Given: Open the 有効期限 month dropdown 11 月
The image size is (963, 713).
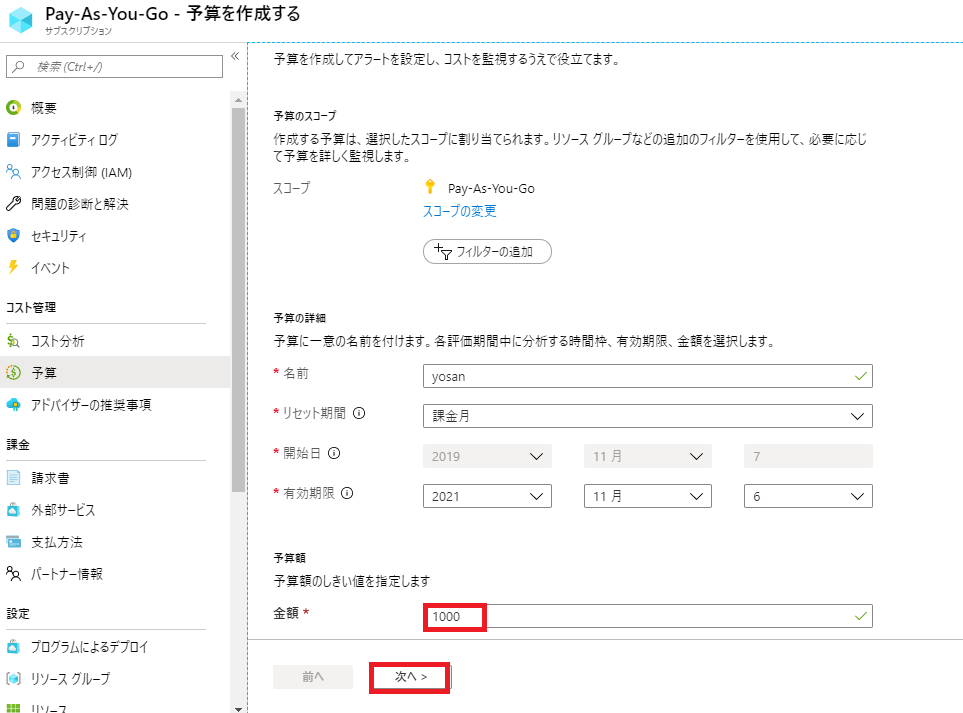Looking at the screenshot, I should pos(647,496).
